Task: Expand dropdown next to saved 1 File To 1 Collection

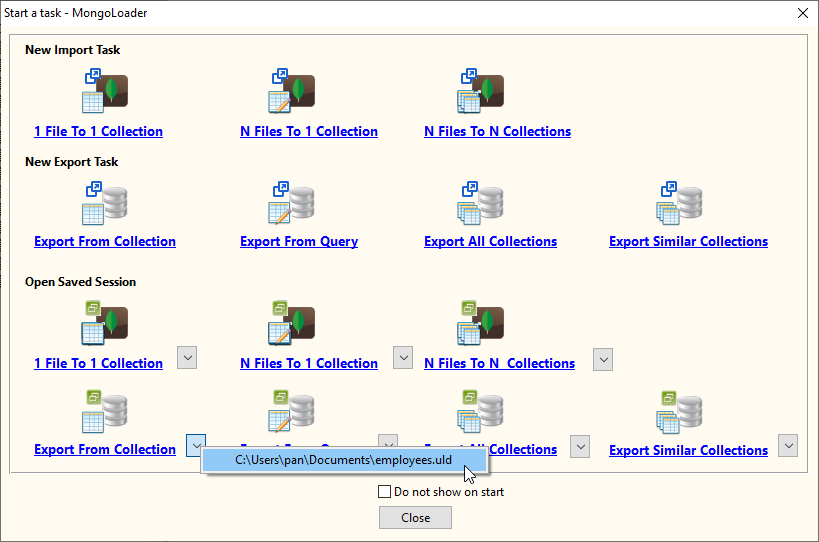Action: click(x=187, y=358)
